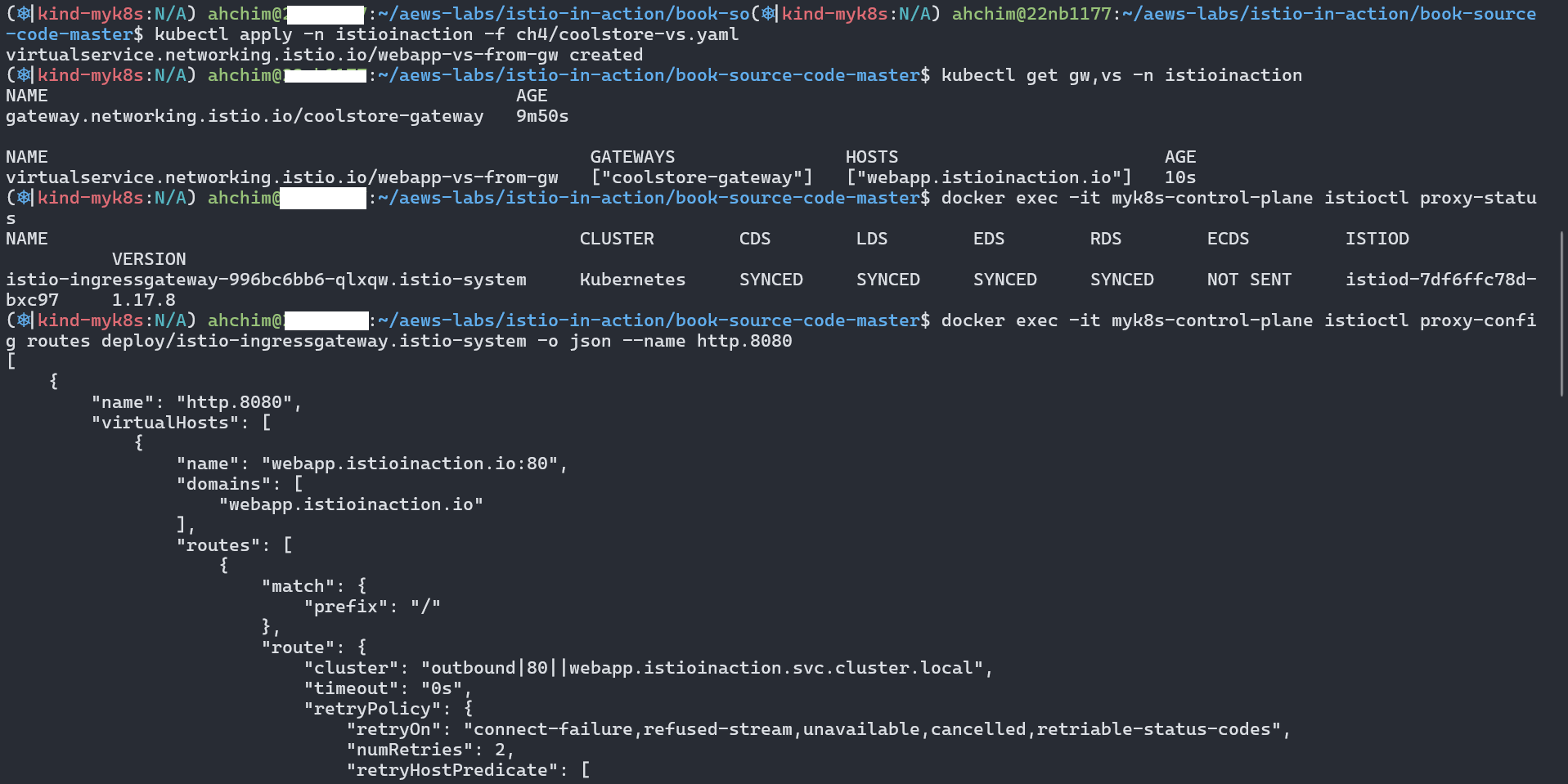
Task: Click the "9m50s" age value
Action: click(x=542, y=116)
